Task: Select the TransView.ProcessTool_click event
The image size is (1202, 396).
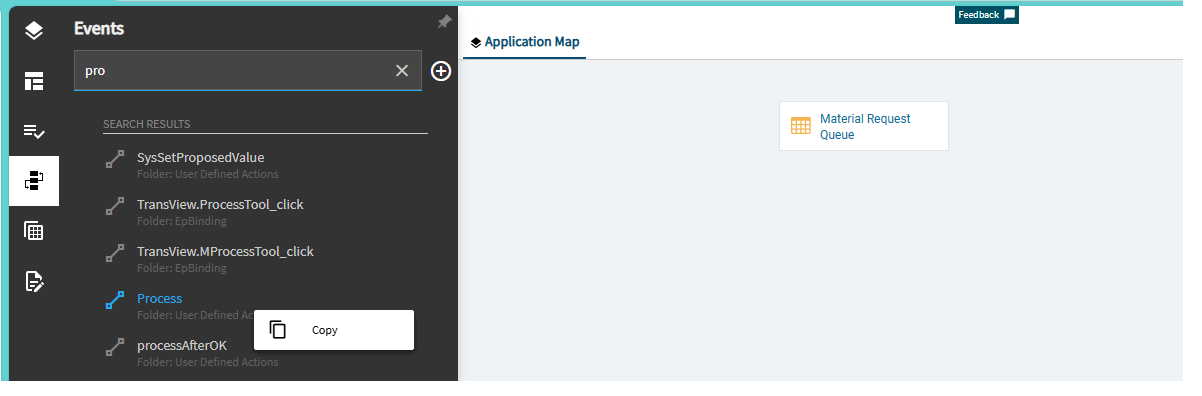Action: pyautogui.click(x=220, y=204)
